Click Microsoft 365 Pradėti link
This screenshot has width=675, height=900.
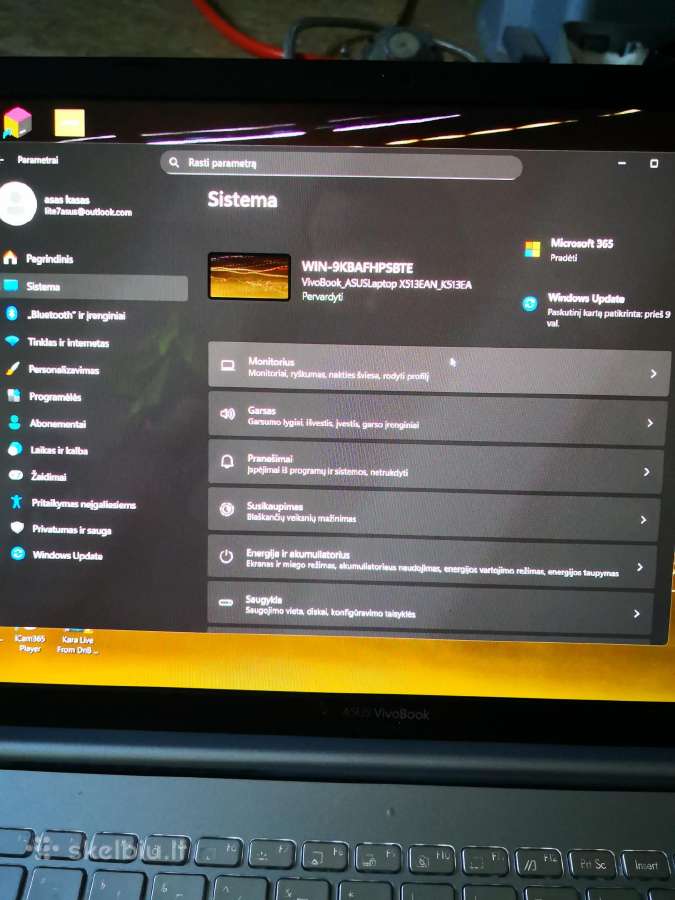tap(564, 258)
